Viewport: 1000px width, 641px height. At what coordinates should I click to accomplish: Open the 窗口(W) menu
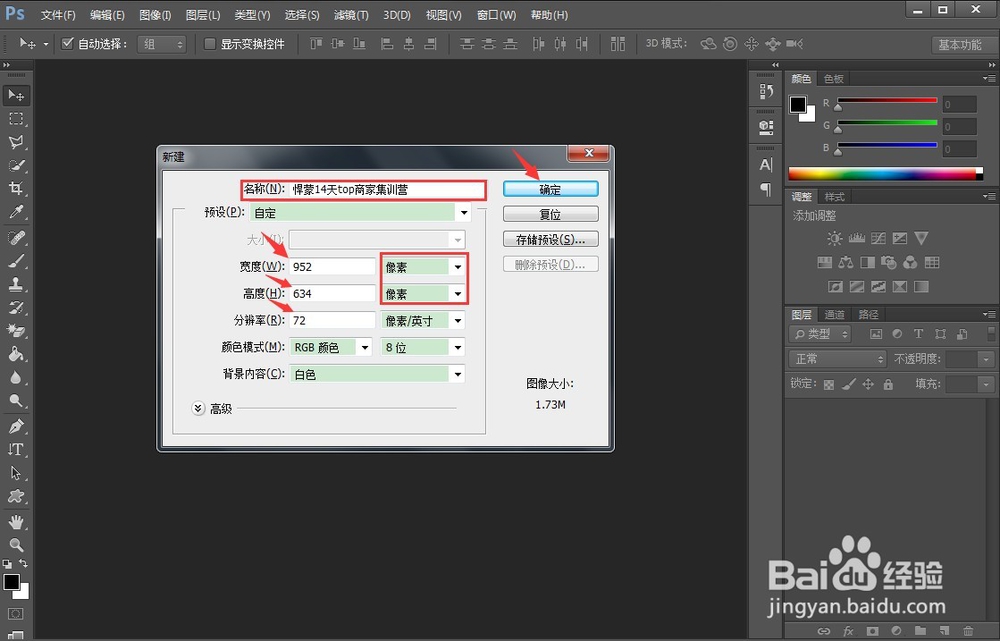[496, 15]
